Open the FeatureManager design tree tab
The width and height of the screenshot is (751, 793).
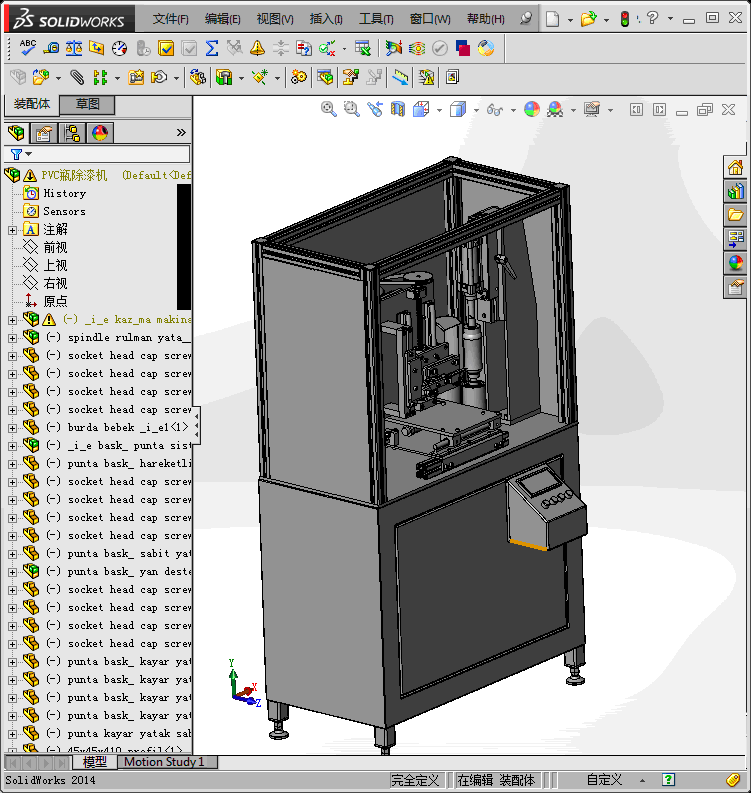click(16, 133)
